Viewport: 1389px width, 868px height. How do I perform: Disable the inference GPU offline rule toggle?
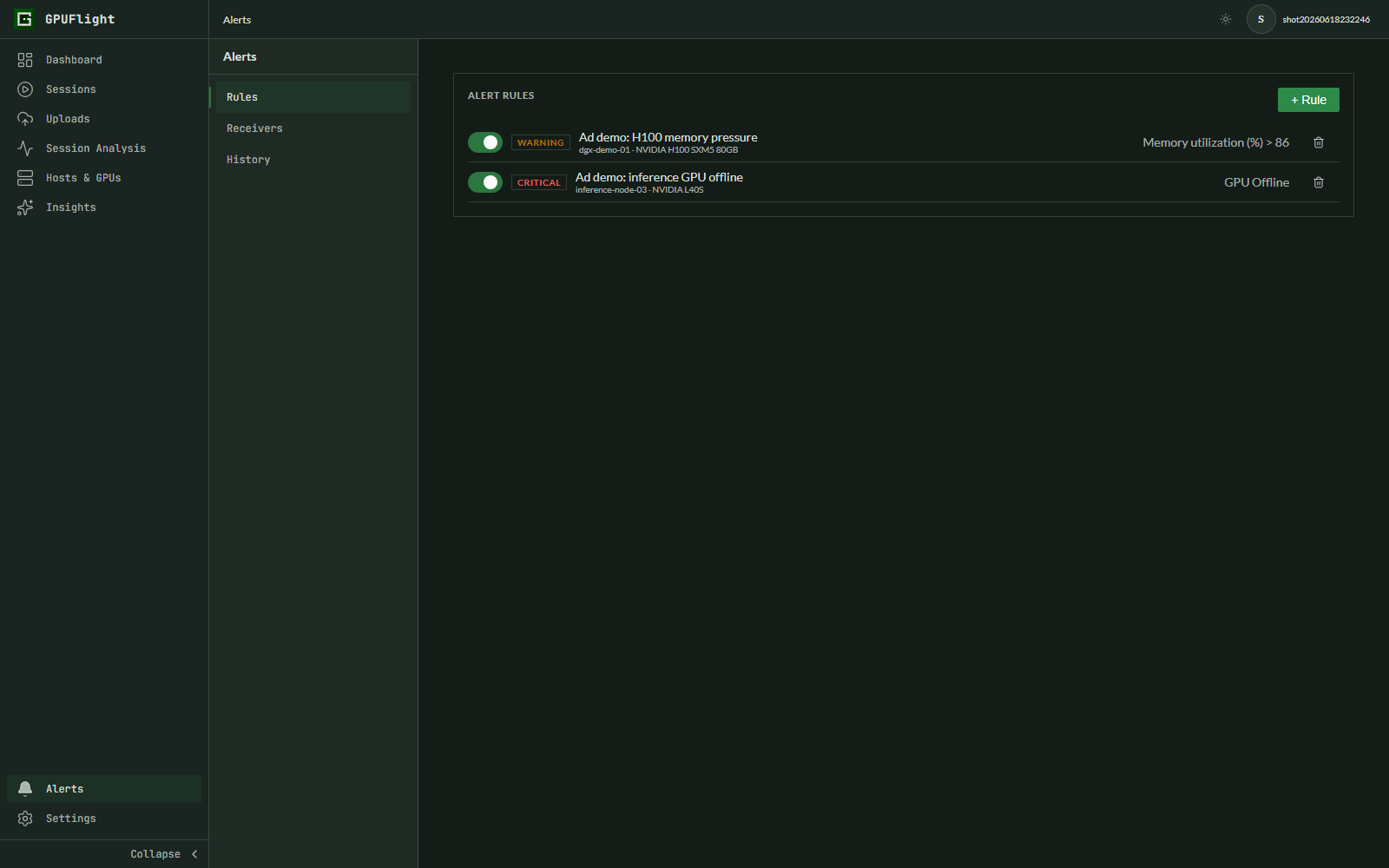[x=485, y=182]
